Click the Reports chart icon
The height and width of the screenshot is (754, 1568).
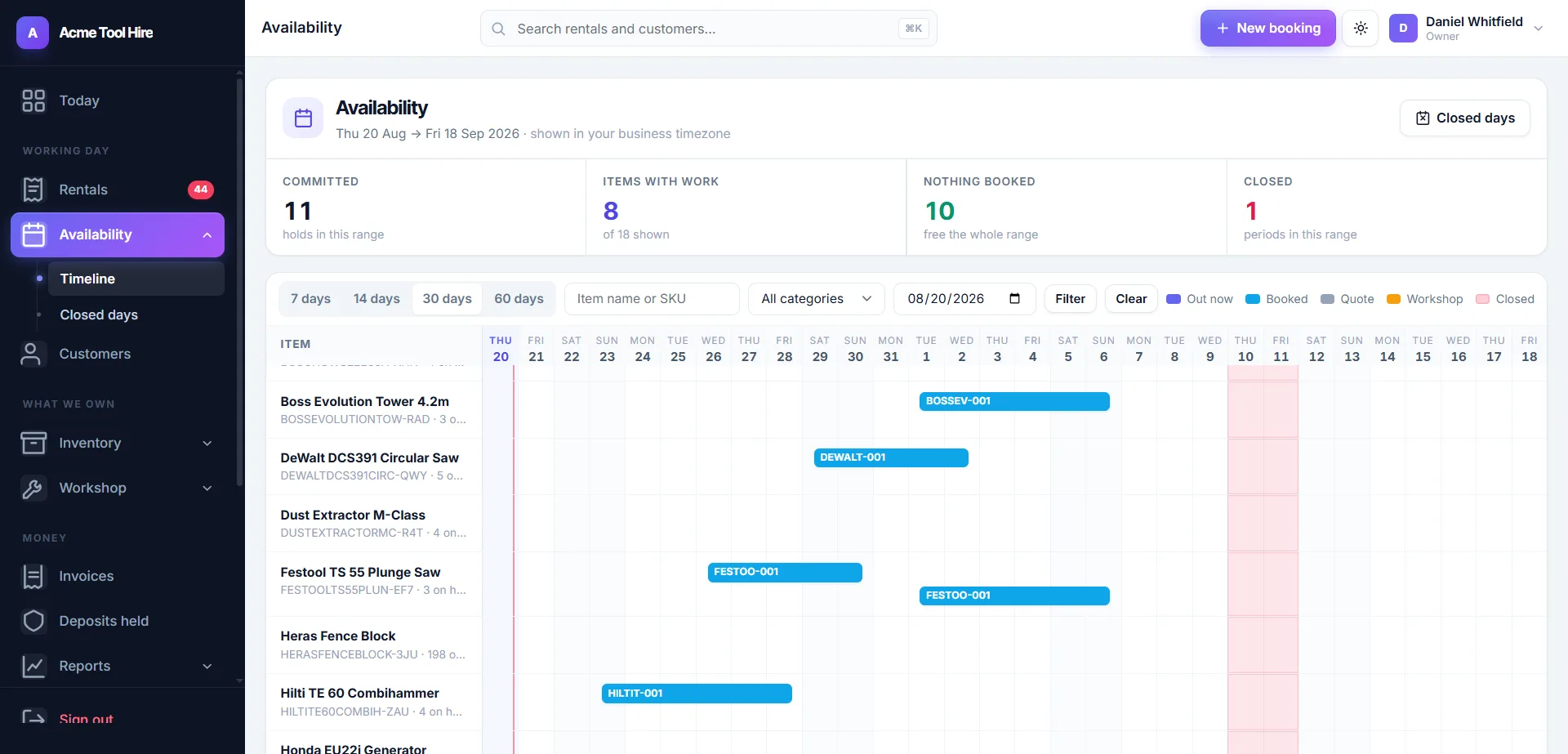[x=33, y=666]
